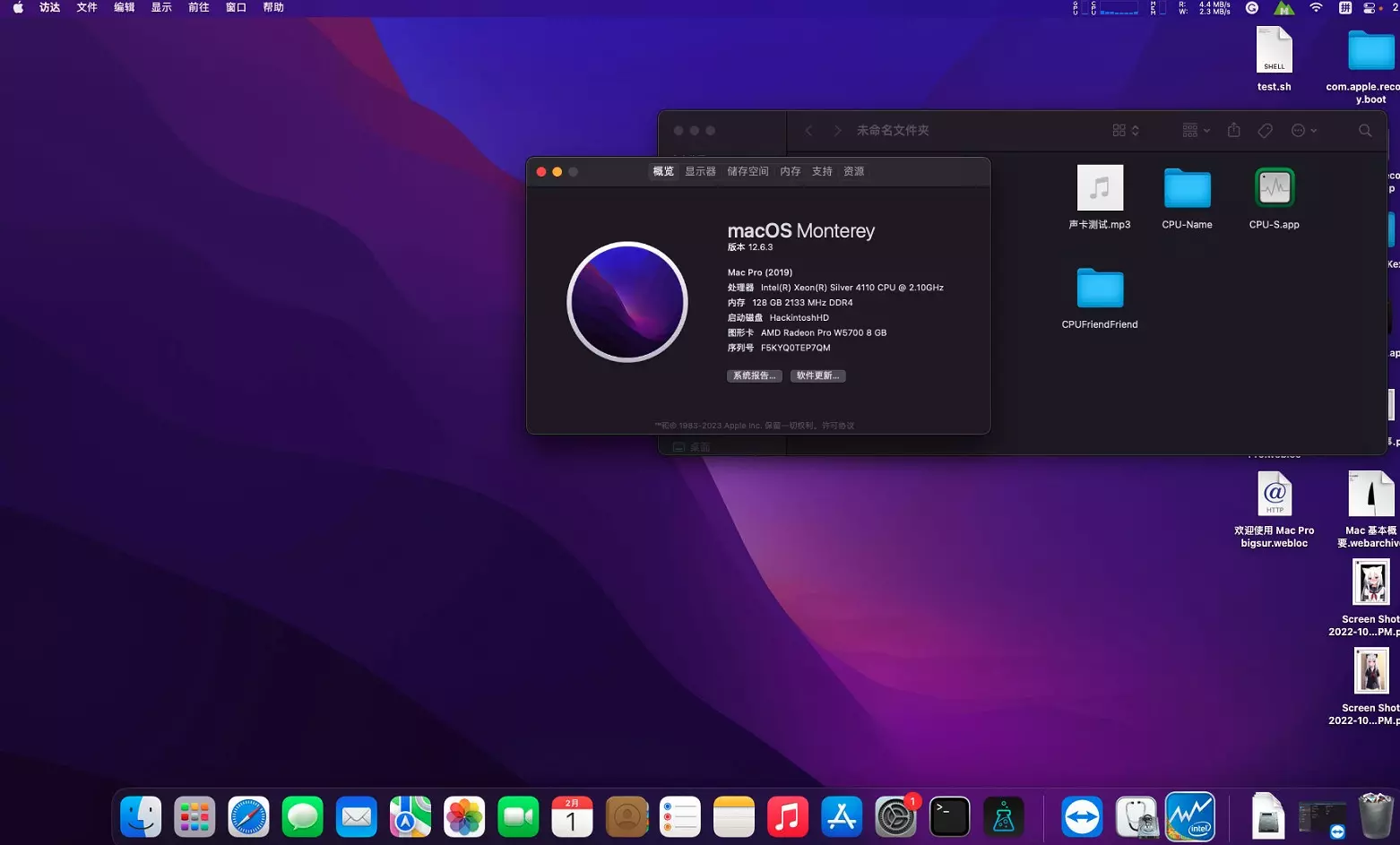The height and width of the screenshot is (845, 1400).
Task: Open the CPU-S.app icon
Action: point(1274,188)
